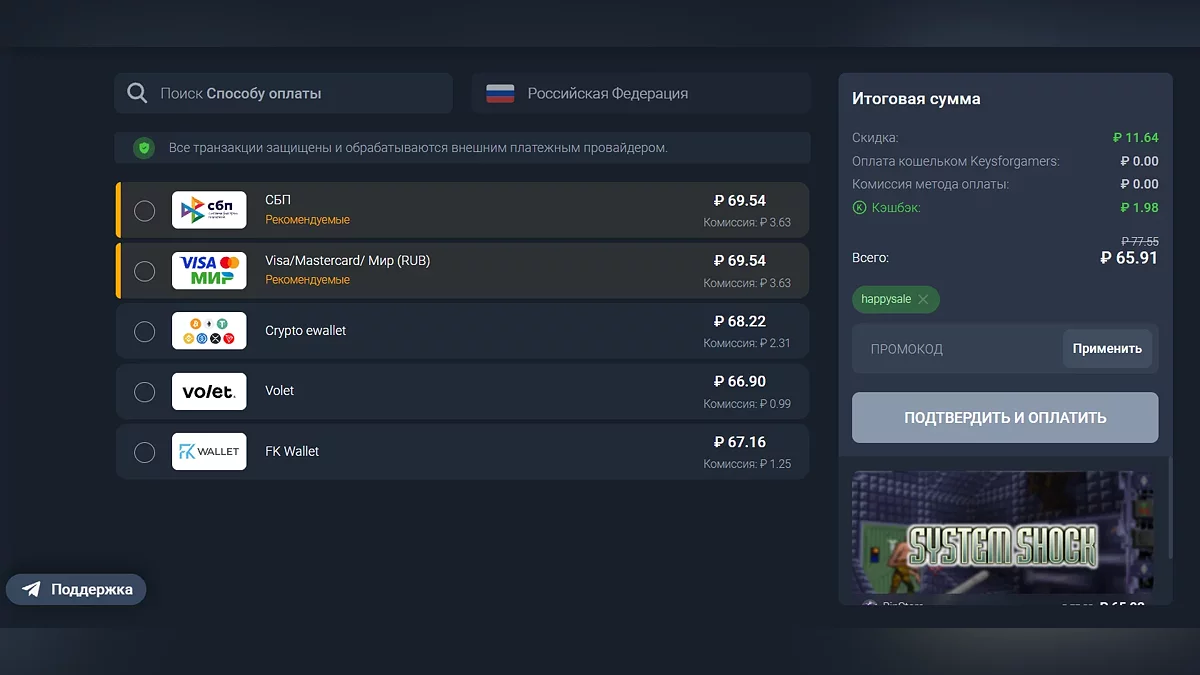Screen dimensions: 1200x675
Task: Focus the ПРОМОКОД input field
Action: [955, 349]
